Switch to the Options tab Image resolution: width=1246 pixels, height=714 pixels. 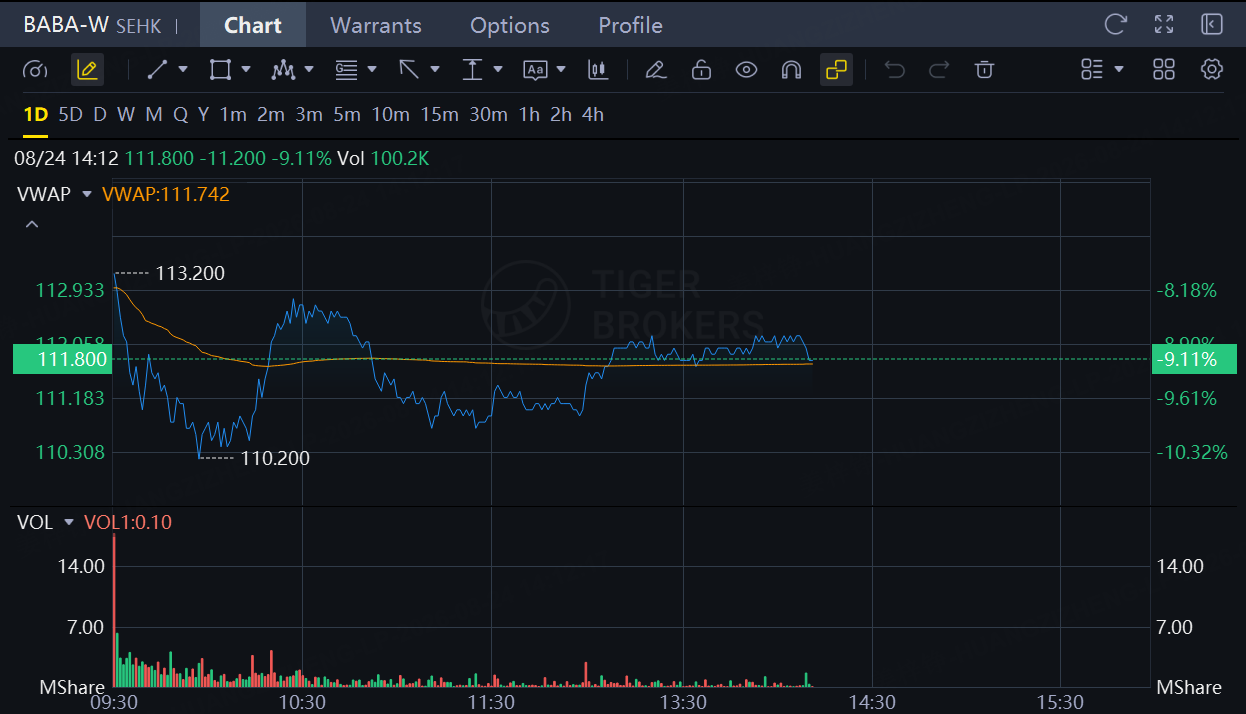click(510, 25)
